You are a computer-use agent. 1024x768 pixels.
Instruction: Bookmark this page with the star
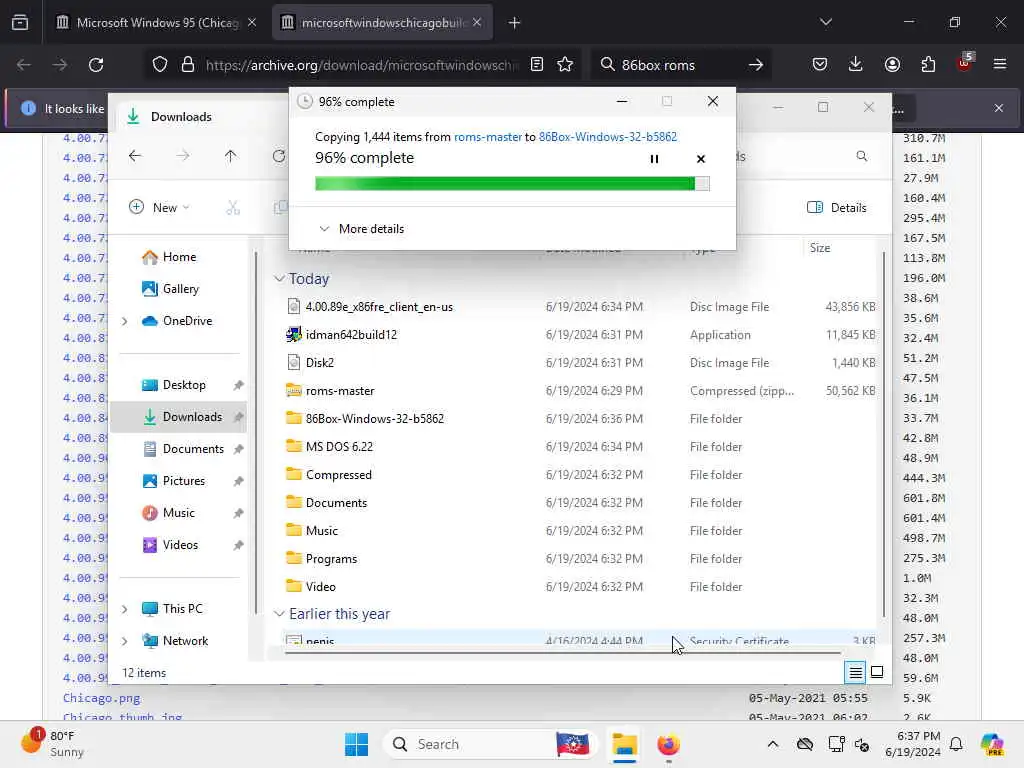pos(565,65)
